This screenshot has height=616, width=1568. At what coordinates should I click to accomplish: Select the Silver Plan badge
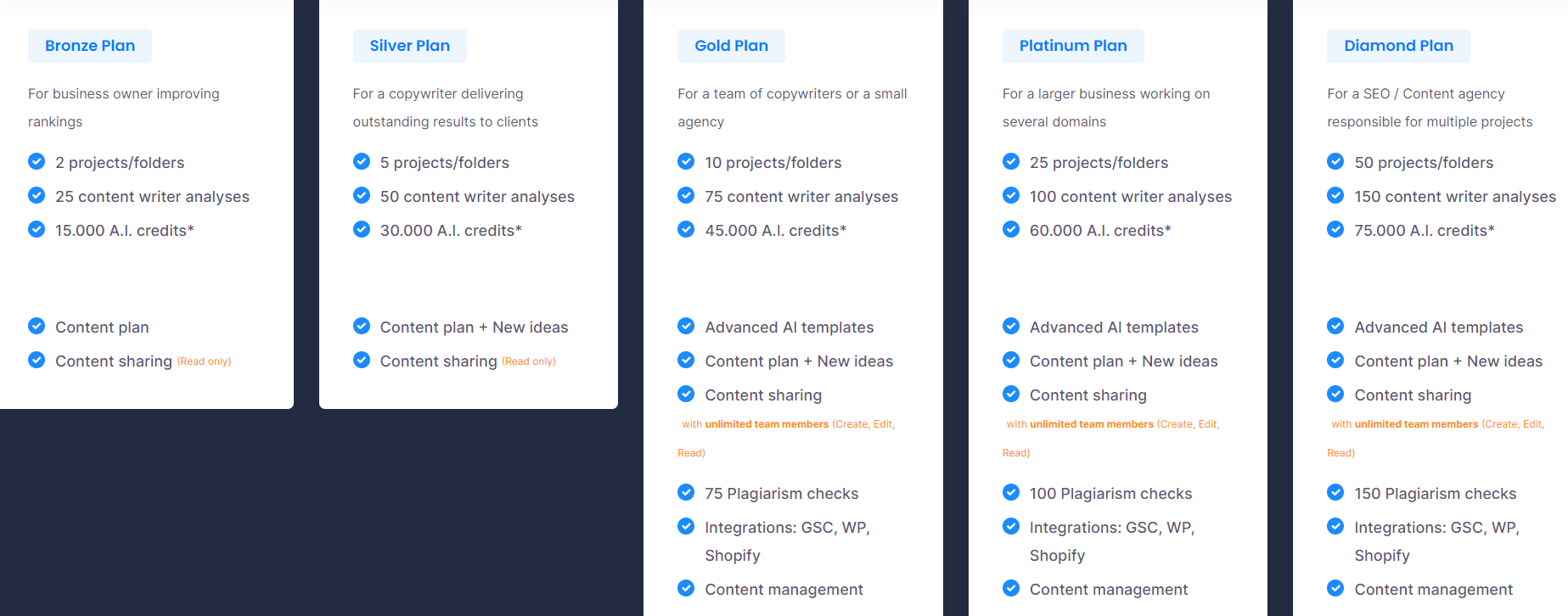(410, 46)
